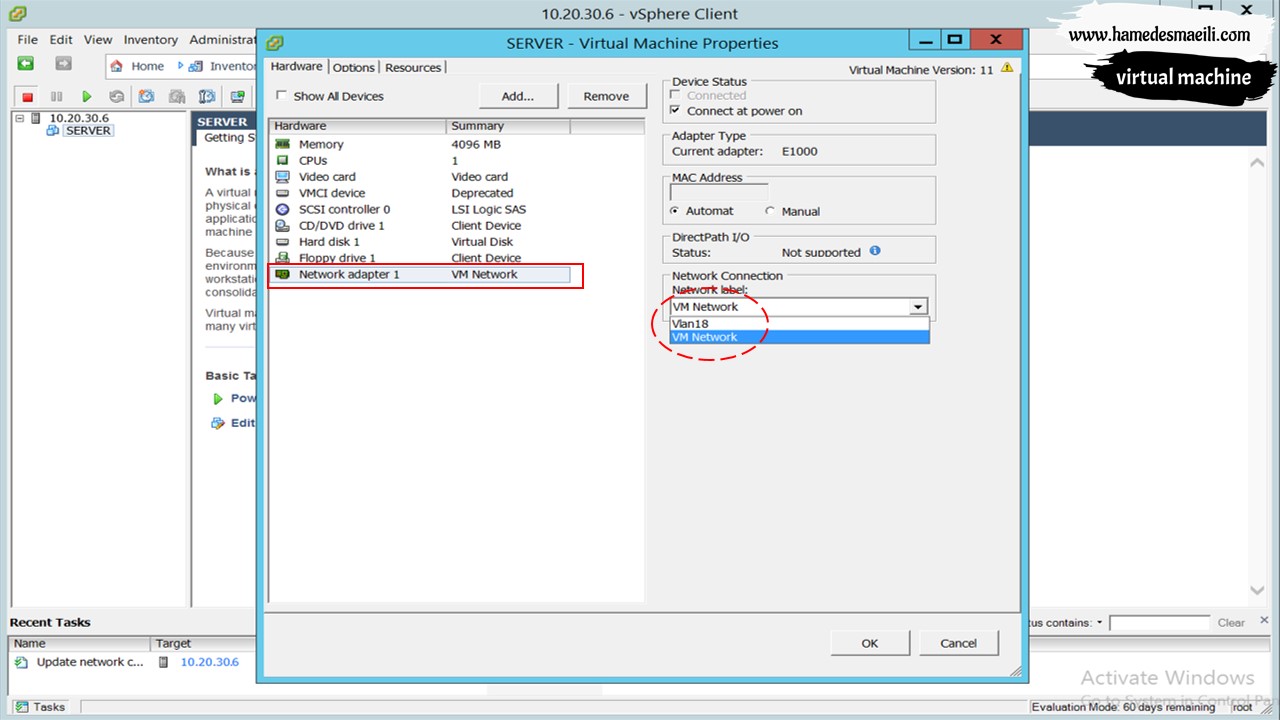Image resolution: width=1280 pixels, height=720 pixels.
Task: Click the Memory chip icon in hardware list
Action: coord(282,144)
